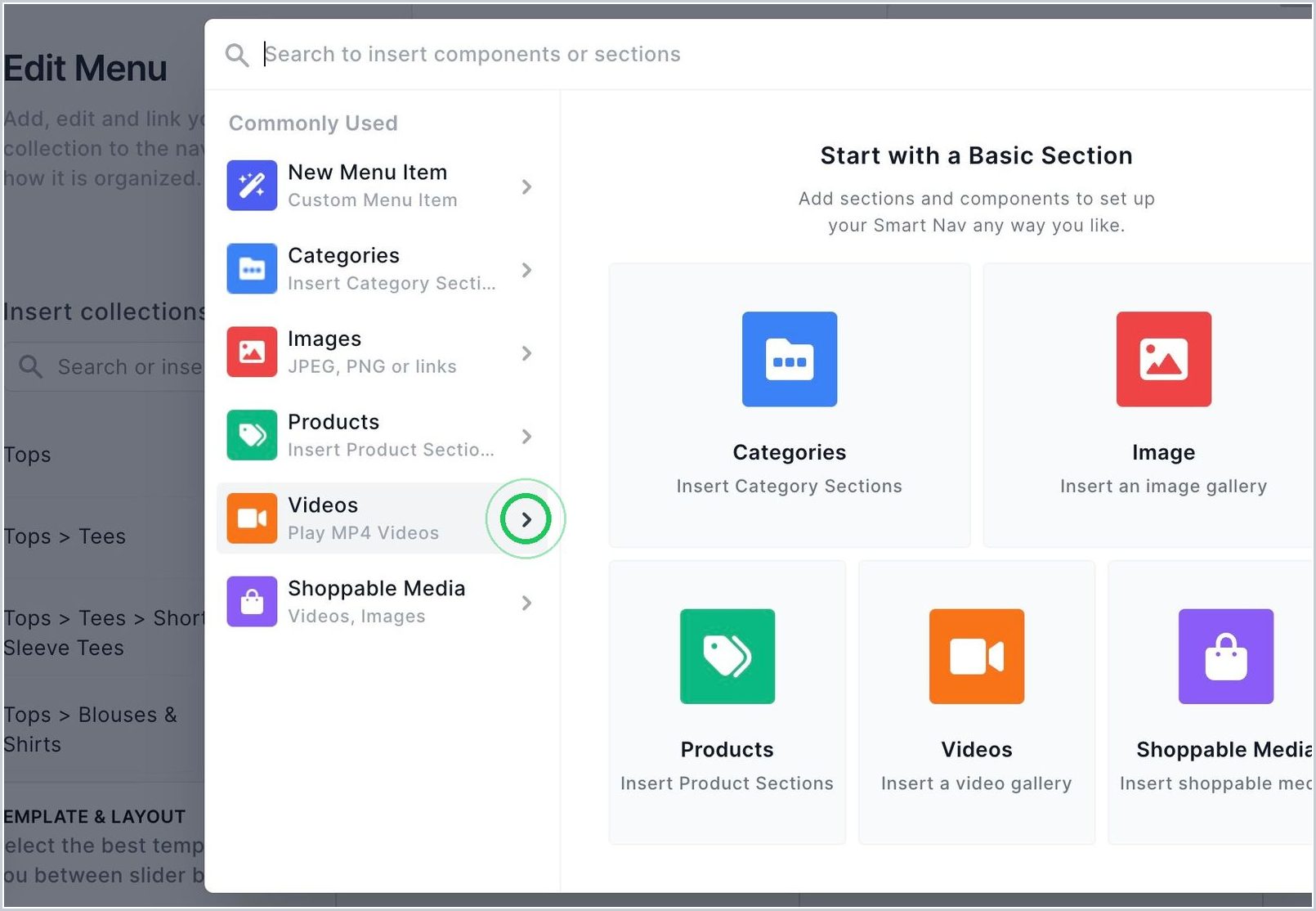Click 'Play MP4 Videos' subtitle text
The height and width of the screenshot is (911, 1316).
point(363,533)
